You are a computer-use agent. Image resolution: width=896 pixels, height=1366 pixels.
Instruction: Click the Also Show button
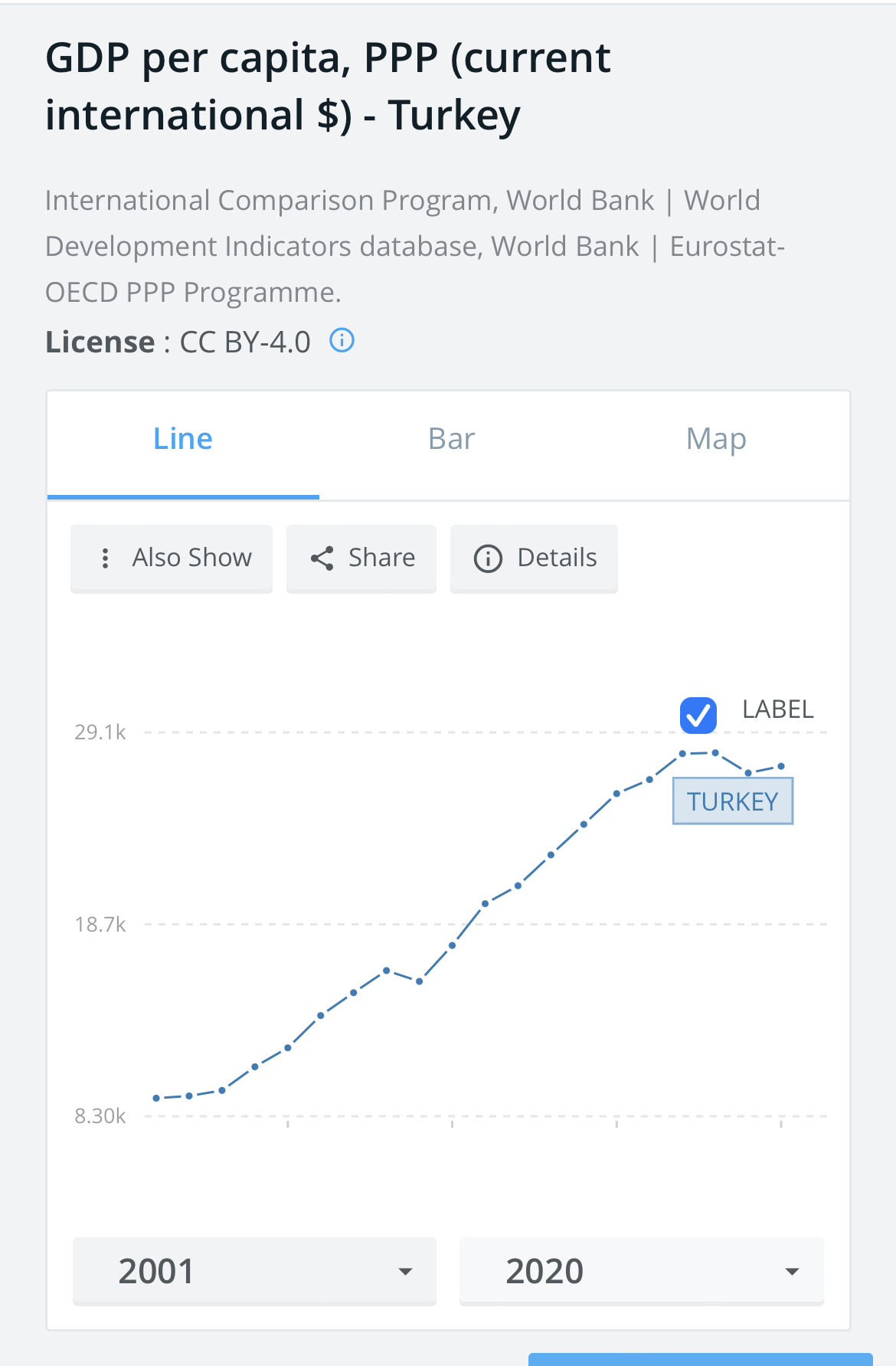point(172,558)
